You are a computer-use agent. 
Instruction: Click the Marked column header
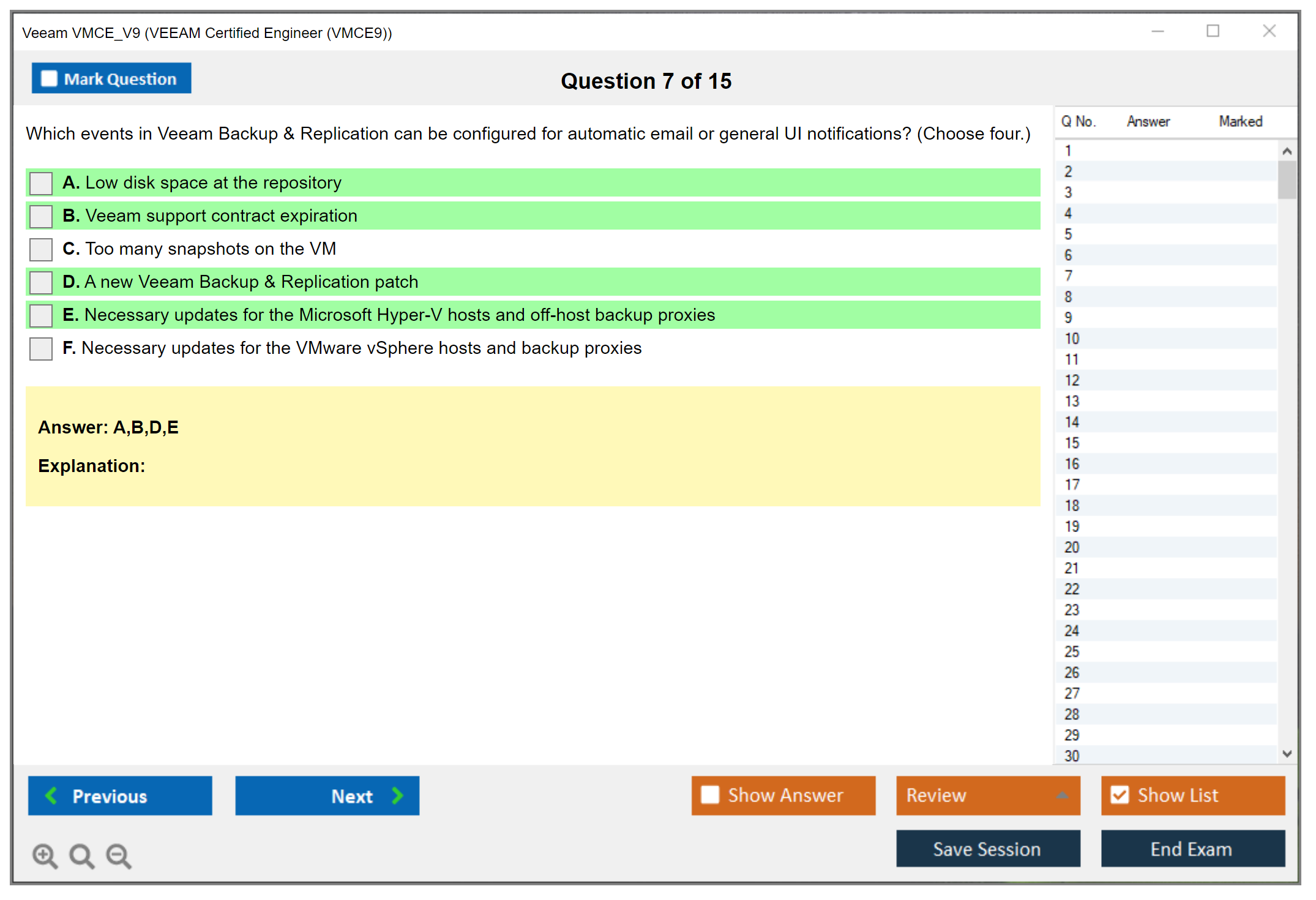click(1240, 121)
